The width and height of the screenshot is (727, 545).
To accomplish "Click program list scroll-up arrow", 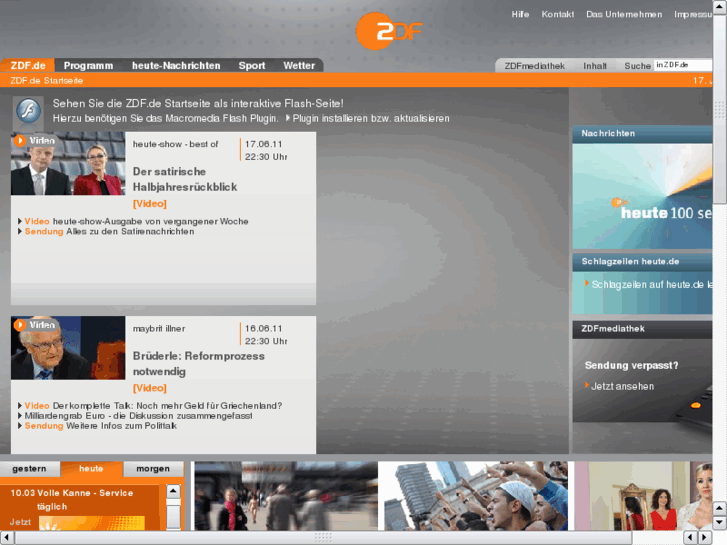I will coord(173,491).
